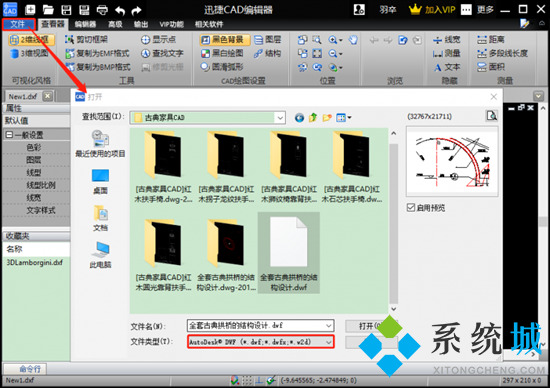550x388 pixels.
Task: Click the 文件名 input field
Action: (x=260, y=326)
